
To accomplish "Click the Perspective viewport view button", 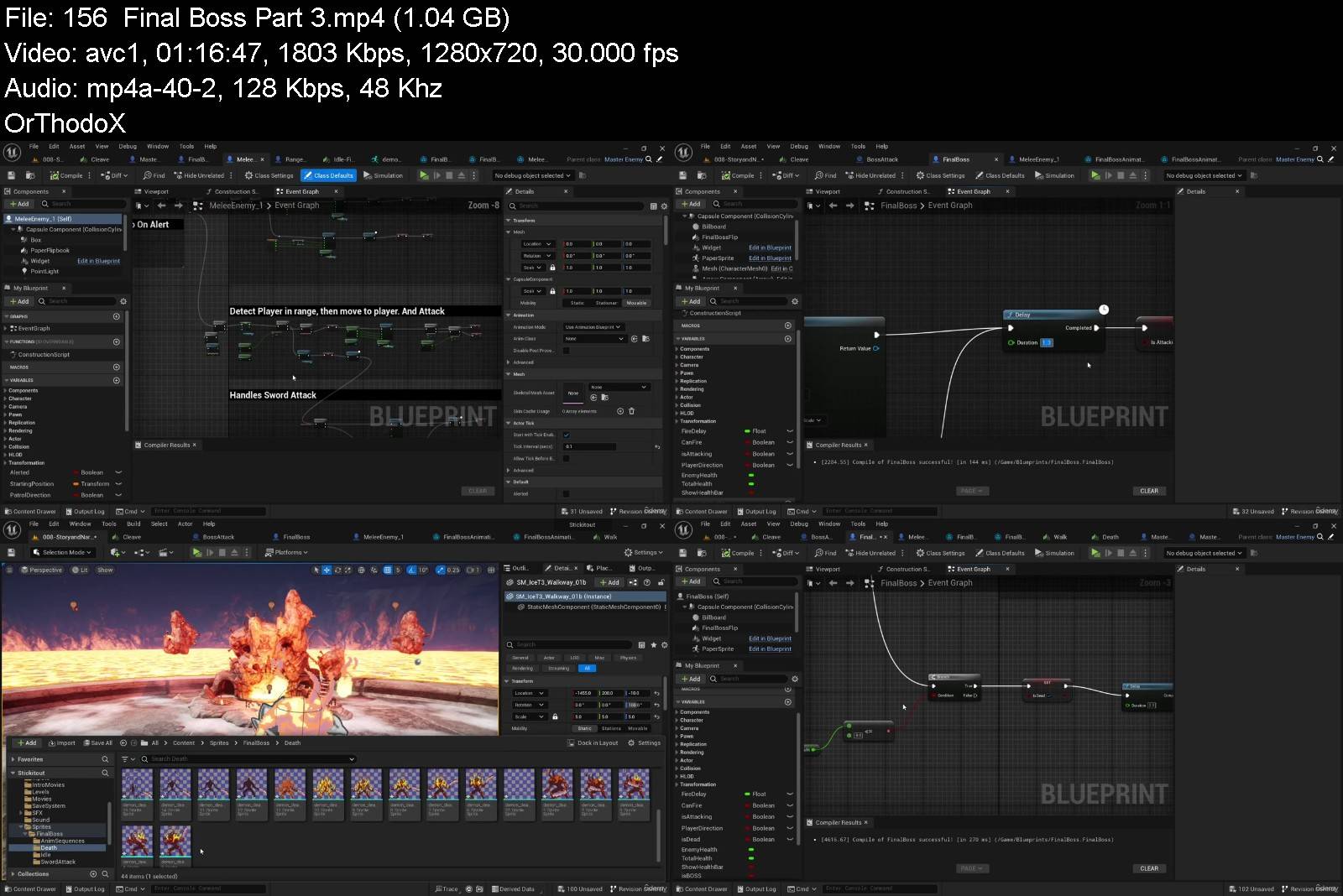I will [41, 570].
